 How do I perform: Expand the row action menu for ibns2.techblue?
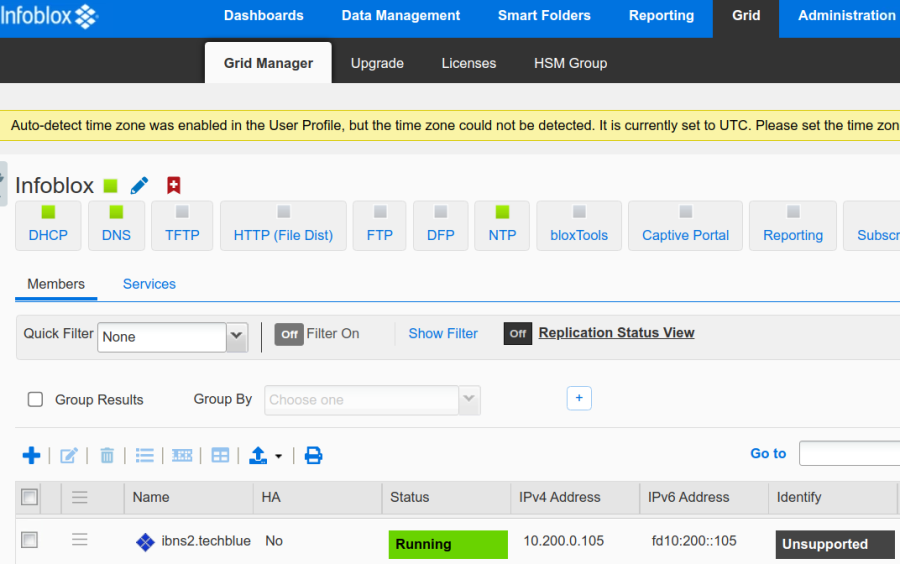pos(80,540)
